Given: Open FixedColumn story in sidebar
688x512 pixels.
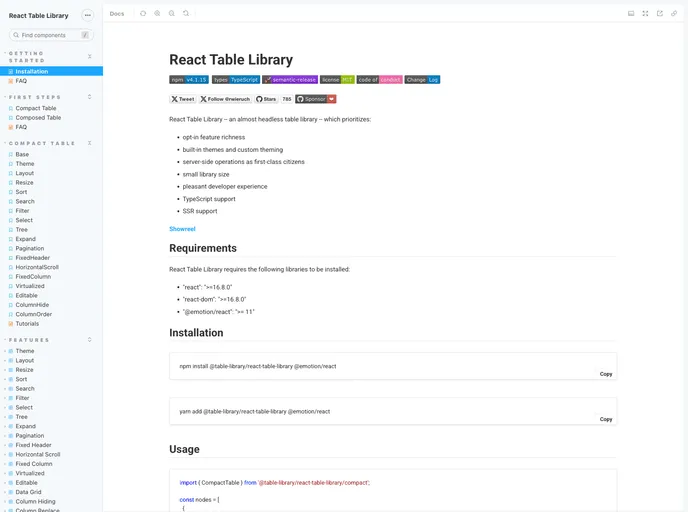Looking at the screenshot, I should point(33,276).
